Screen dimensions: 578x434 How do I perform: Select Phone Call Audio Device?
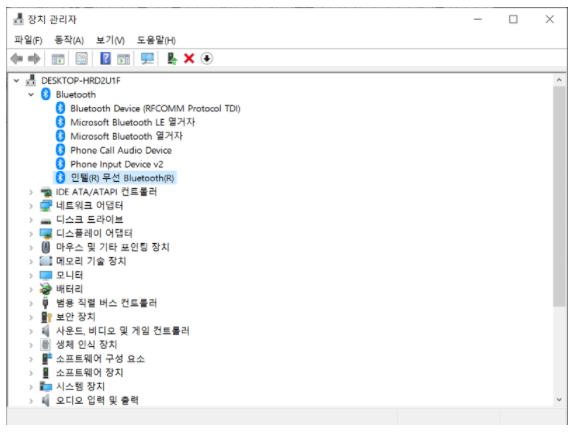[x=121, y=150]
